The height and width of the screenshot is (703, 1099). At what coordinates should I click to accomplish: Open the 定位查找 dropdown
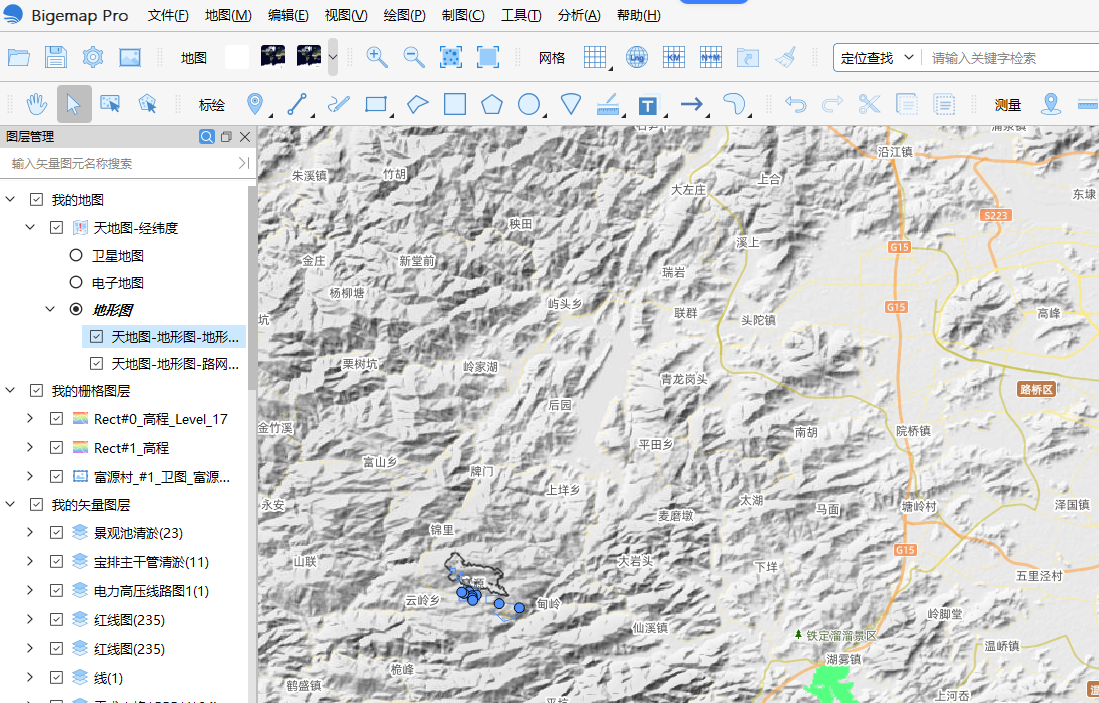[878, 57]
